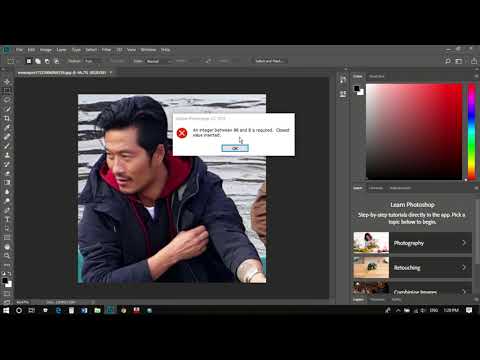Viewport: 480px width, 360px height.
Task: Select the Blur tool
Action: tap(7, 192)
